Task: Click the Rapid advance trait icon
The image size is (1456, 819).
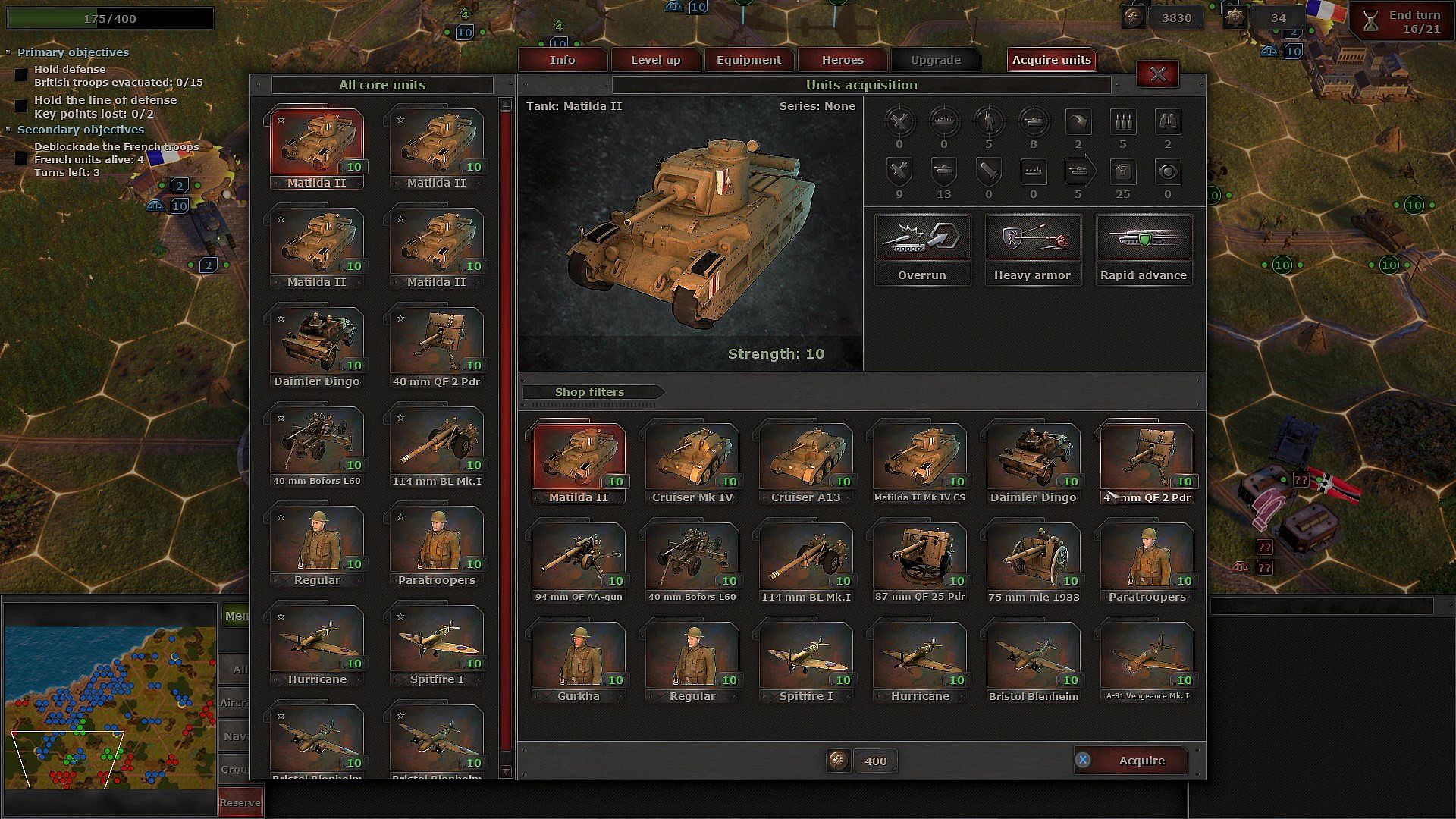Action: click(1143, 240)
